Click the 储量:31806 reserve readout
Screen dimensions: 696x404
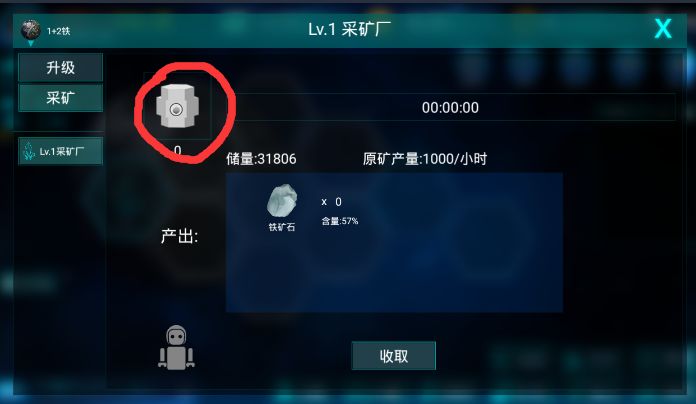261,158
